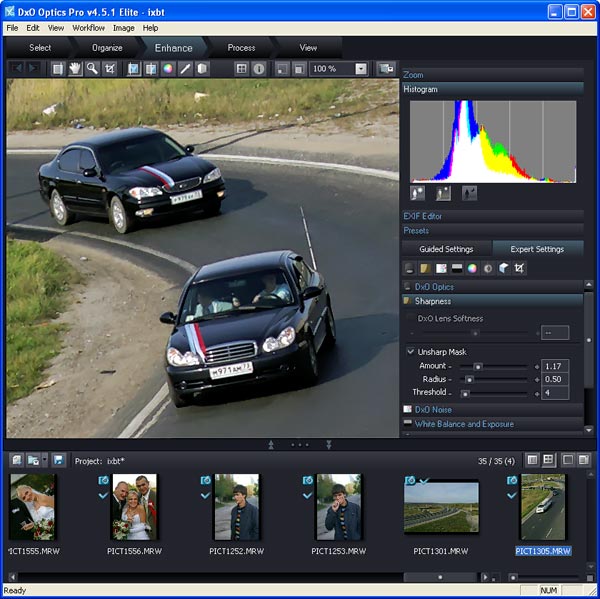Select the diagonal line horizon tool
The image size is (600, 599).
(185, 69)
